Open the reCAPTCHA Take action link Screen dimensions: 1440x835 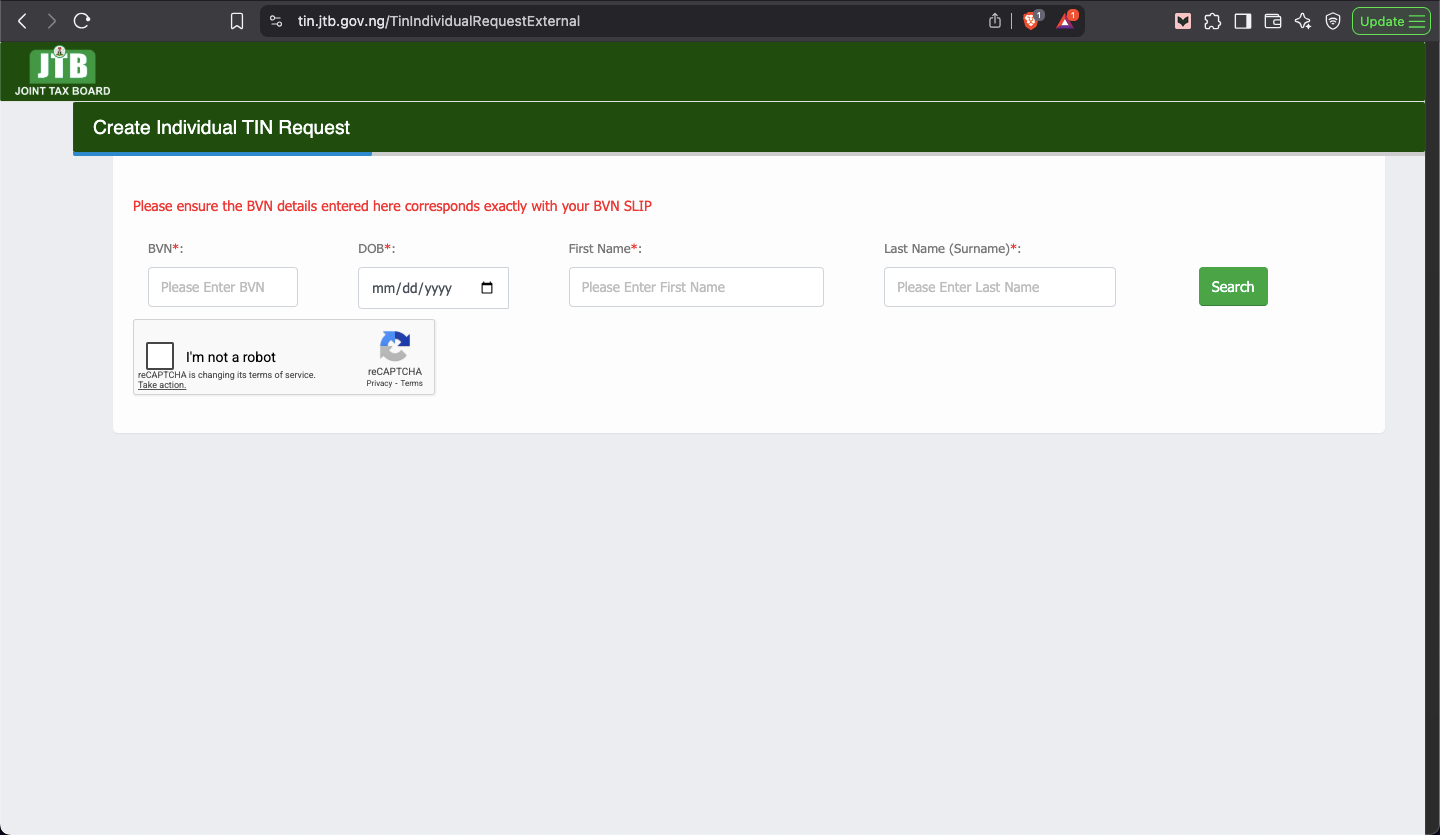tap(162, 385)
